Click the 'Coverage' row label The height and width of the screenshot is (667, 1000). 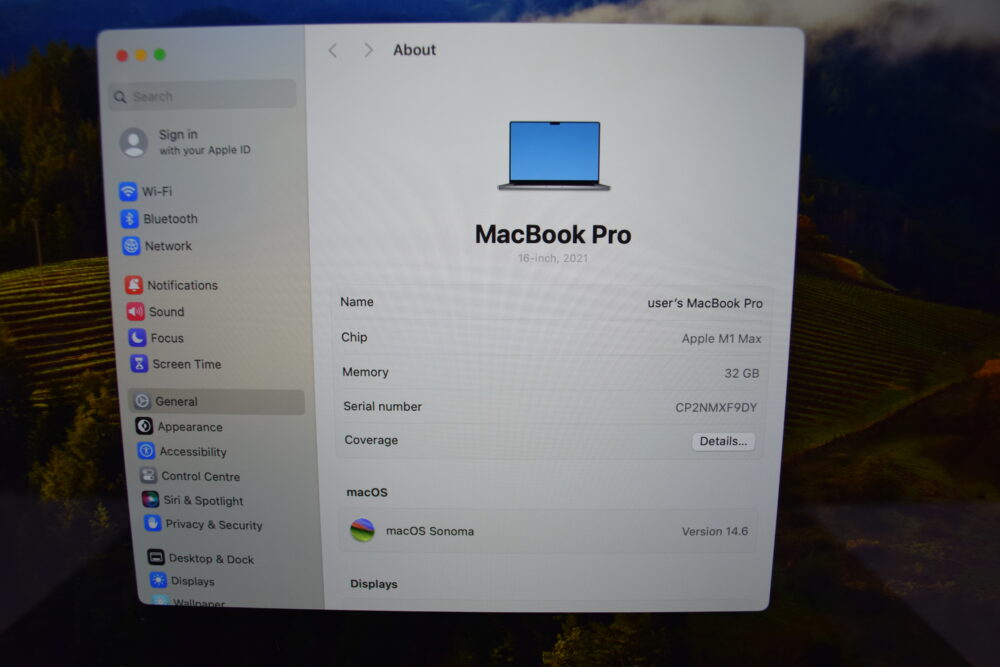click(371, 440)
